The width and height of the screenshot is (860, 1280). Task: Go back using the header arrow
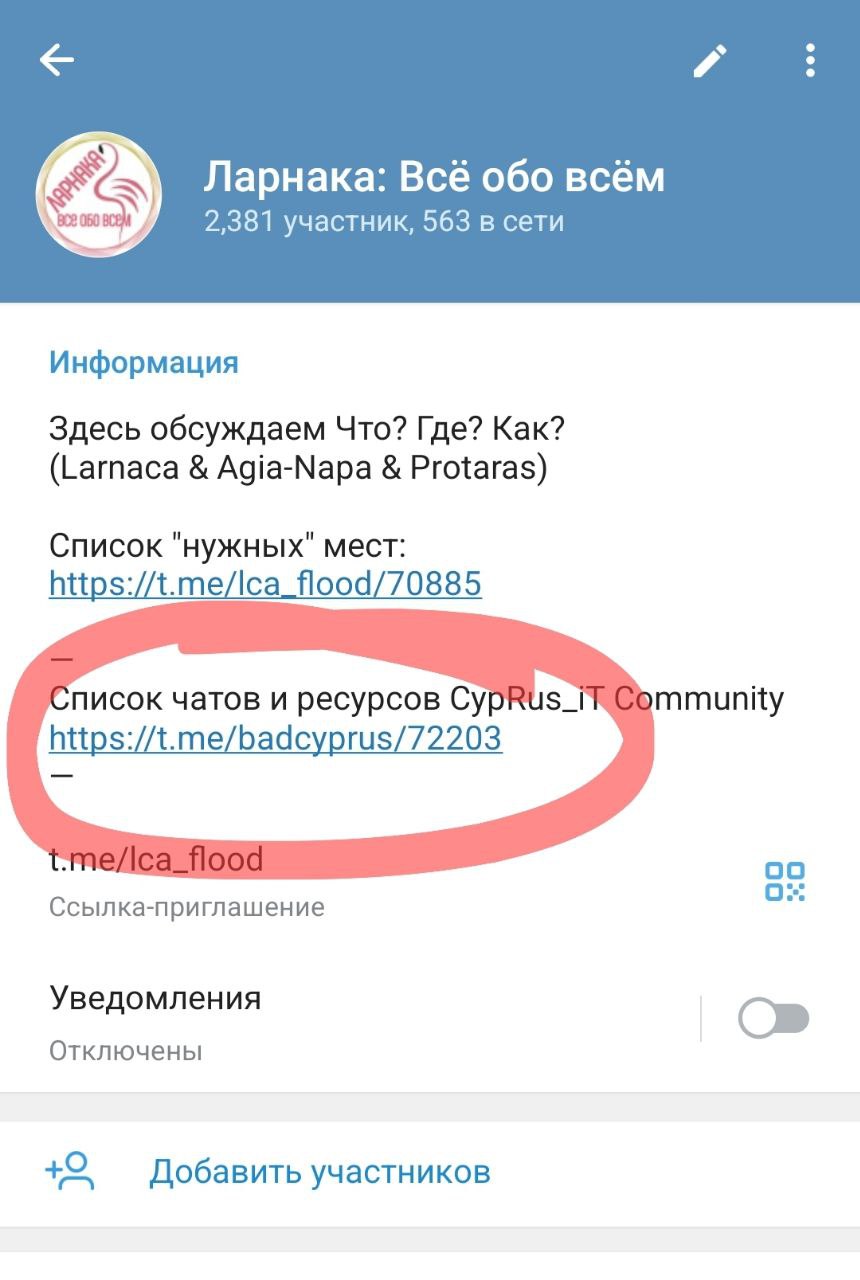pyautogui.click(x=57, y=61)
